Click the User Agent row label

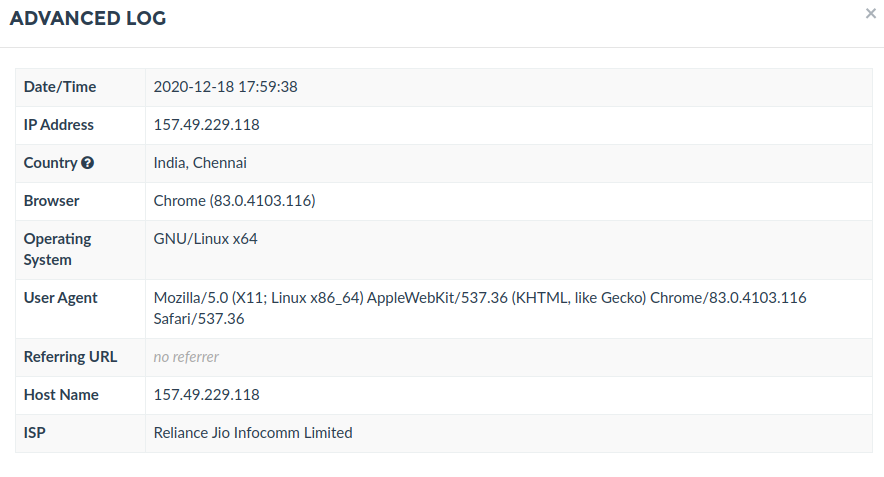click(60, 298)
